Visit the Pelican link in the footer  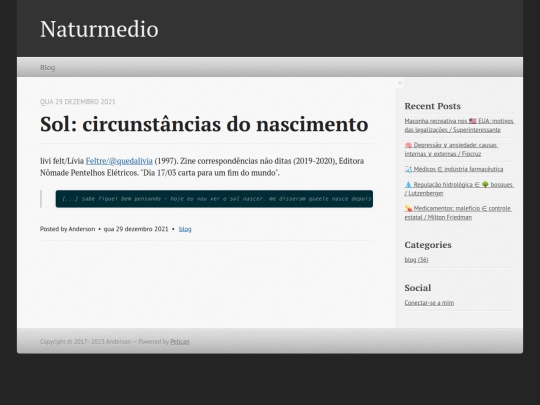pos(180,342)
